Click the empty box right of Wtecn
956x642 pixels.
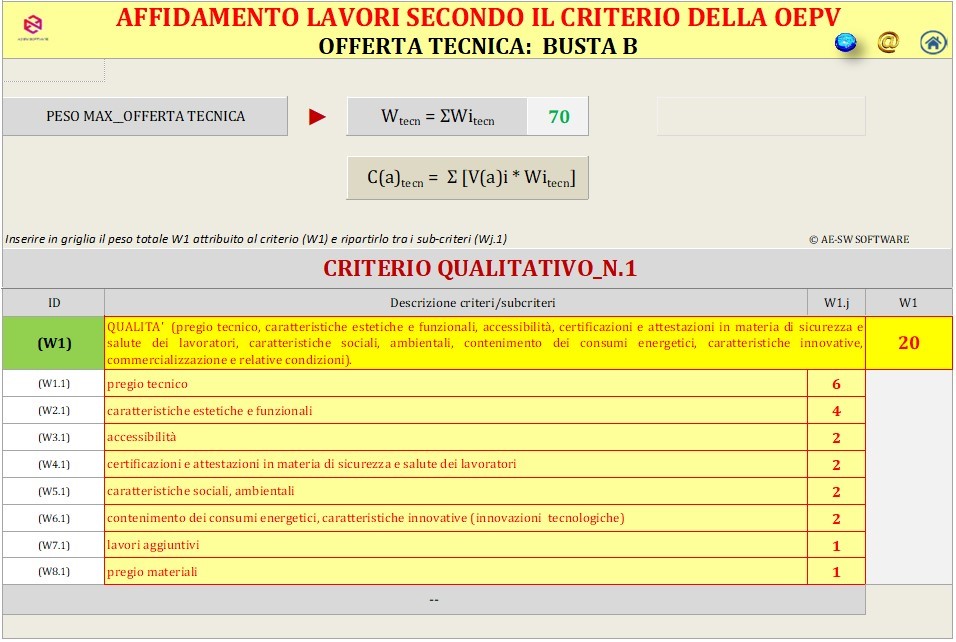[x=760, y=117]
